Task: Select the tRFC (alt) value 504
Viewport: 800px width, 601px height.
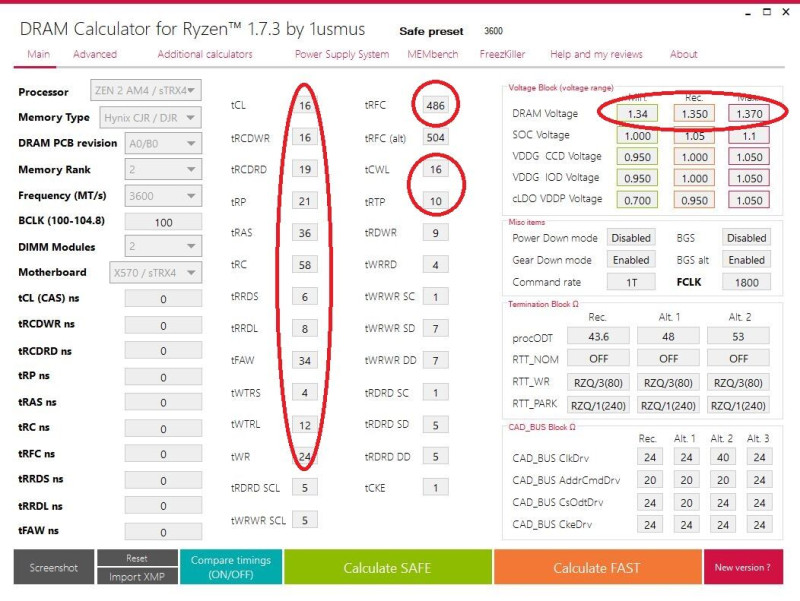Action: tap(436, 137)
